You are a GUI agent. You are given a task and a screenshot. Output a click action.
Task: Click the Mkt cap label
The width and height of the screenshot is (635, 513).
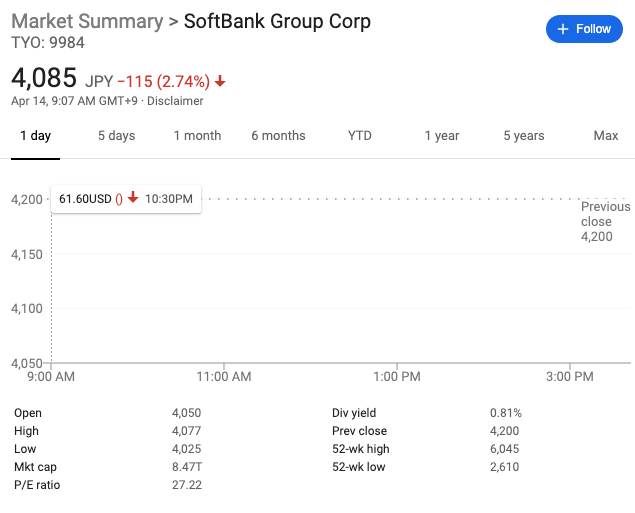pos(35,467)
